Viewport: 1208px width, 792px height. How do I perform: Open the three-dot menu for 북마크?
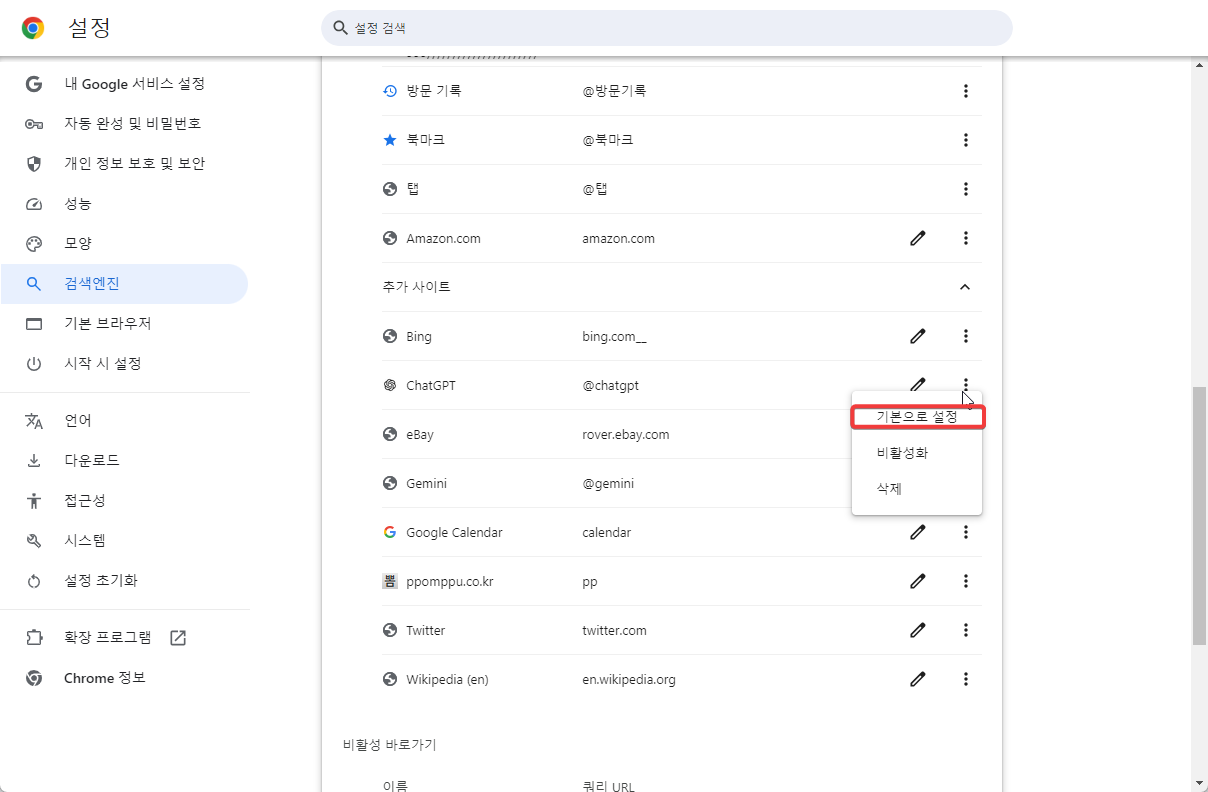coord(965,139)
